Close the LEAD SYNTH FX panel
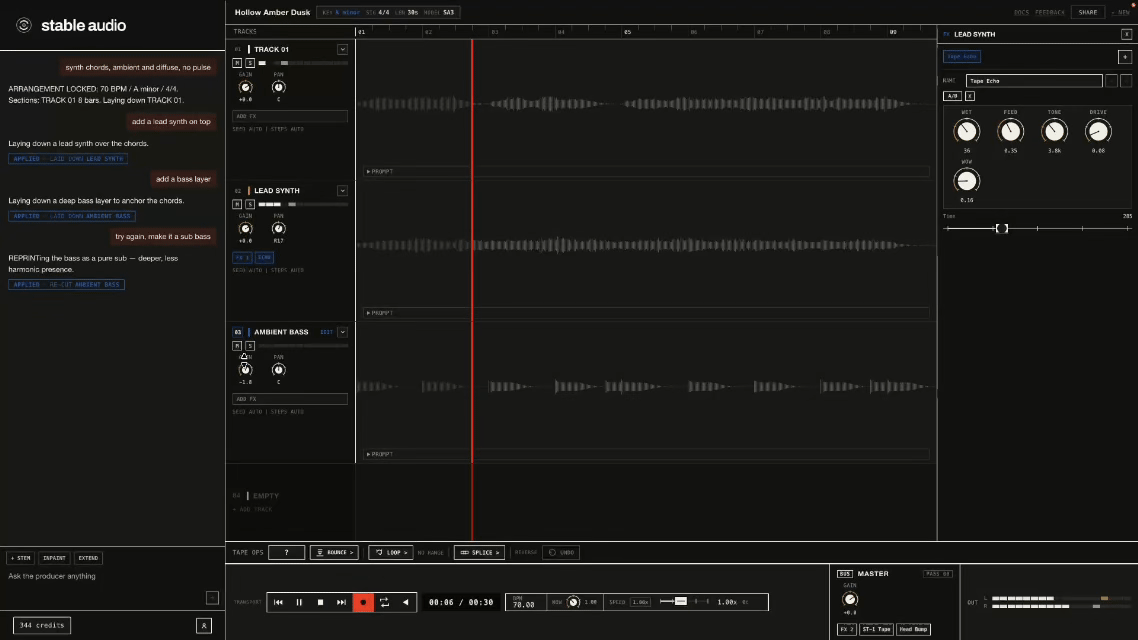 tap(1126, 34)
